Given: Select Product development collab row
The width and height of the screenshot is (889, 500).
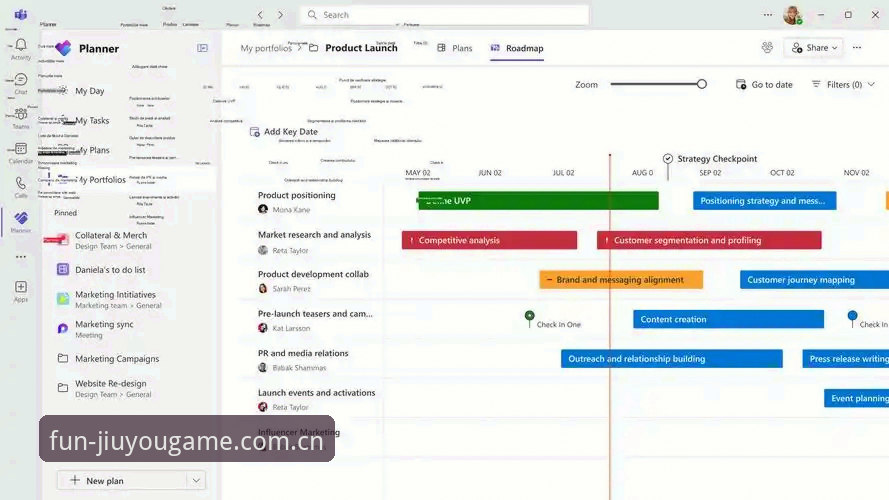Looking at the screenshot, I should [313, 274].
